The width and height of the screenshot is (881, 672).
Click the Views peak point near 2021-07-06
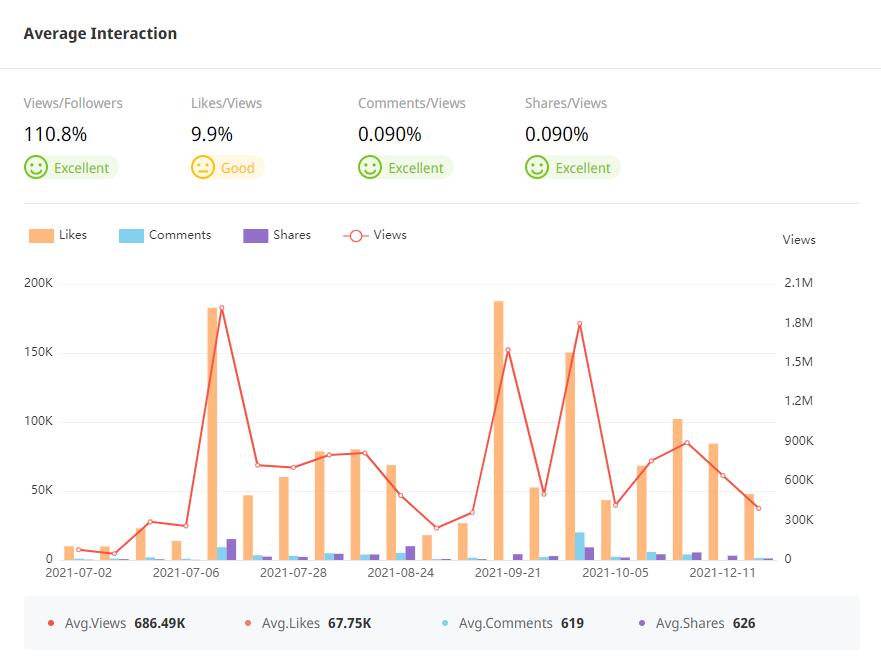[221, 308]
